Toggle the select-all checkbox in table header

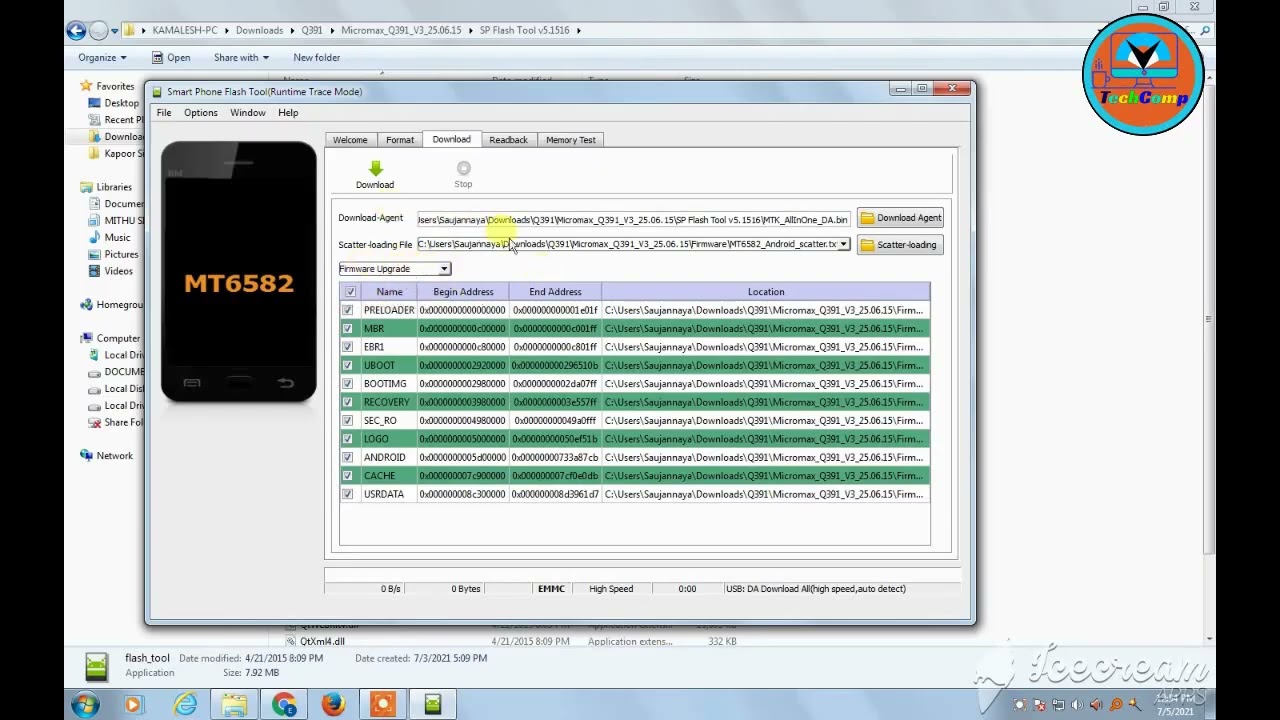[350, 292]
